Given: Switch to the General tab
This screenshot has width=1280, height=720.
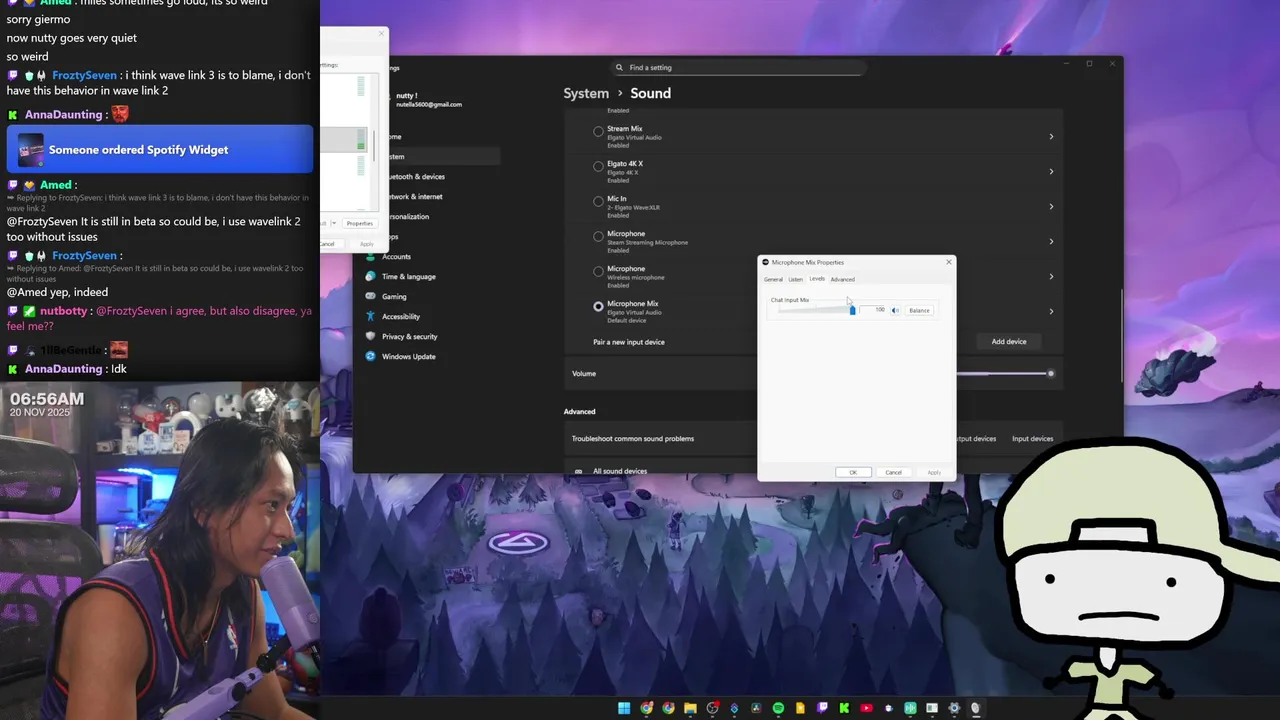Looking at the screenshot, I should coord(773,279).
